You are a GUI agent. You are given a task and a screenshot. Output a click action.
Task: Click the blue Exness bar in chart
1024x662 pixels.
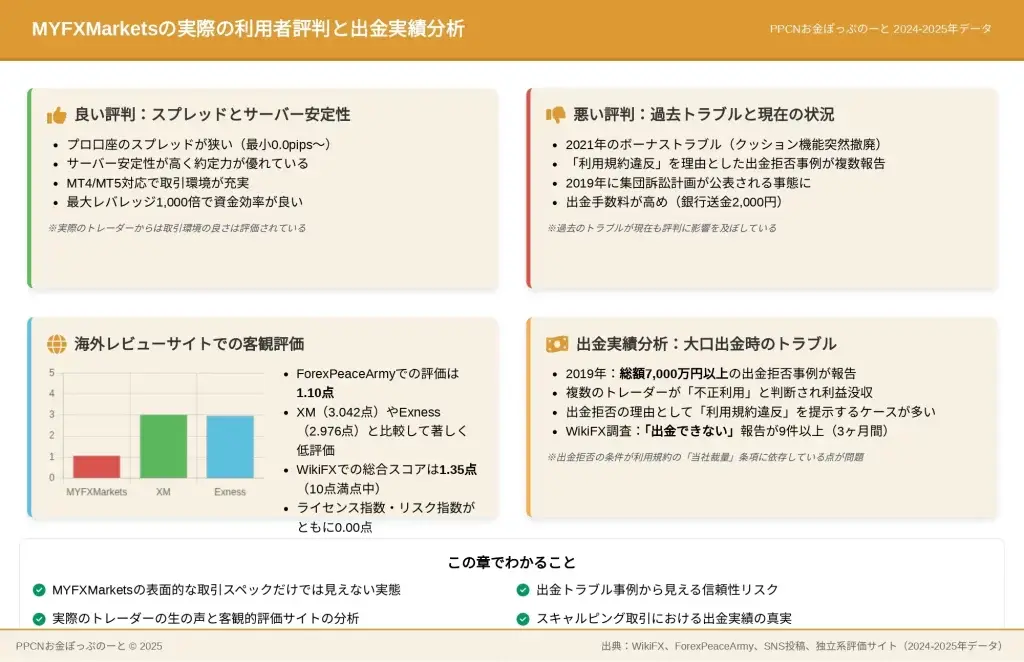[230, 447]
